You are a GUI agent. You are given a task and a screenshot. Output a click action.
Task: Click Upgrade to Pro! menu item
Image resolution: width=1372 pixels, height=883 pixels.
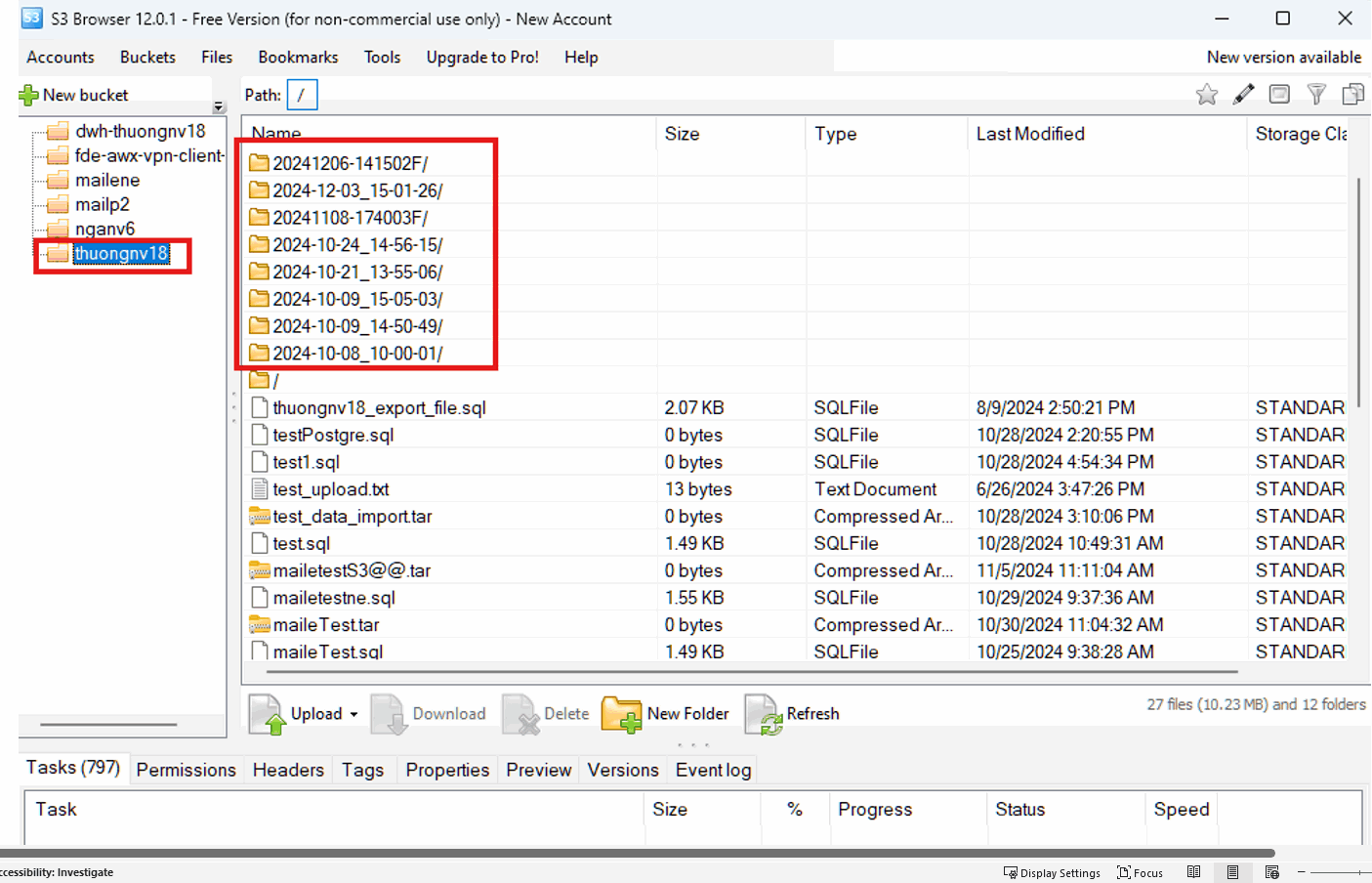point(482,58)
